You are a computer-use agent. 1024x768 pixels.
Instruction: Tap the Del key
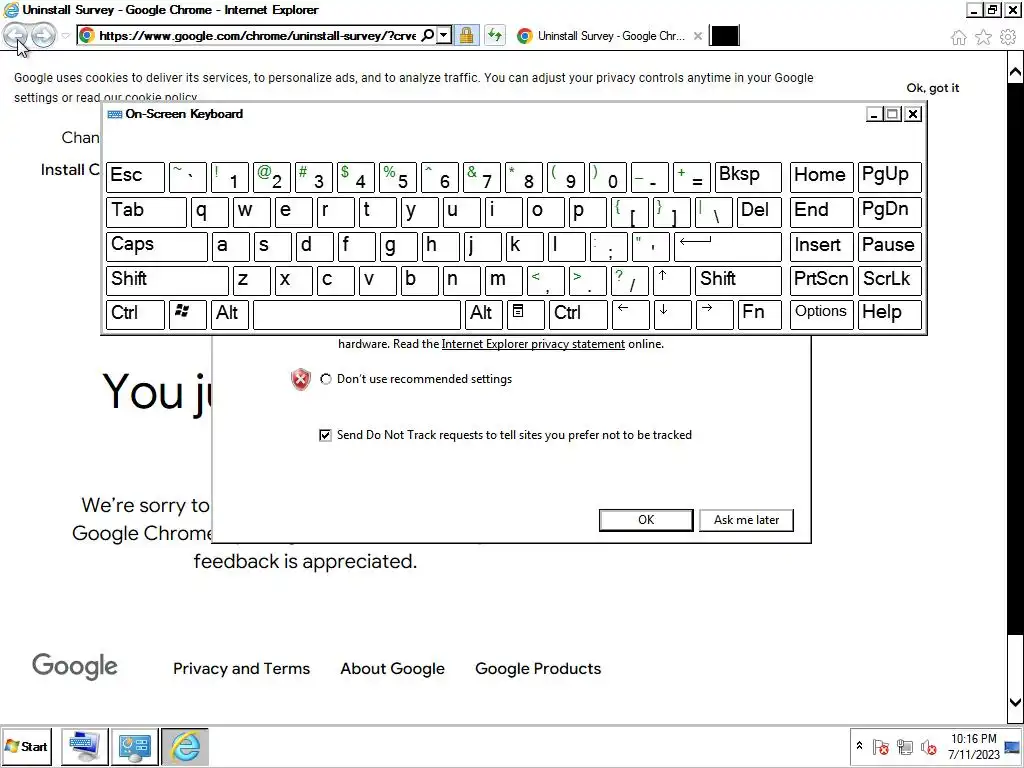759,212
